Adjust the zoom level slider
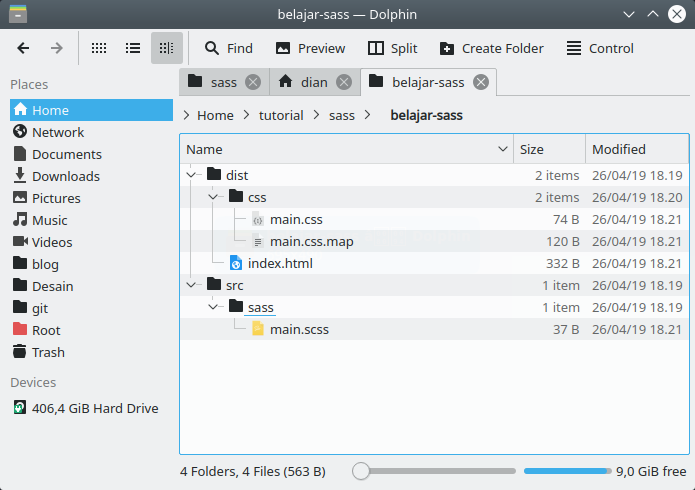The width and height of the screenshot is (695, 490). click(x=362, y=471)
